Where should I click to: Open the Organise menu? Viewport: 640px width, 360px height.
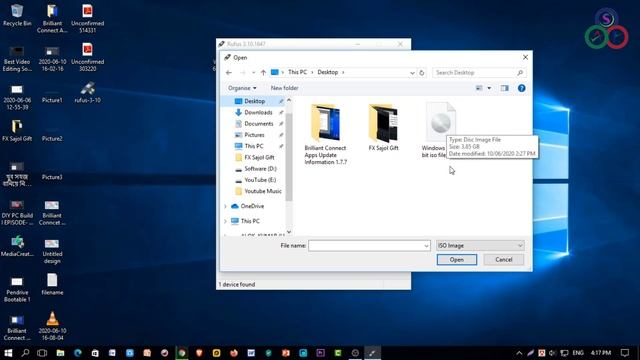coord(242,88)
